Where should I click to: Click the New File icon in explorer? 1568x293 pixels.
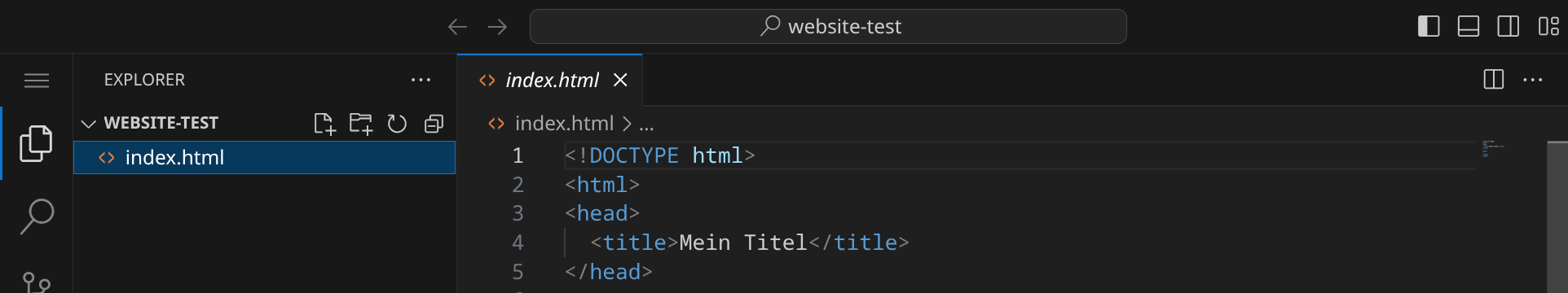coord(324,124)
